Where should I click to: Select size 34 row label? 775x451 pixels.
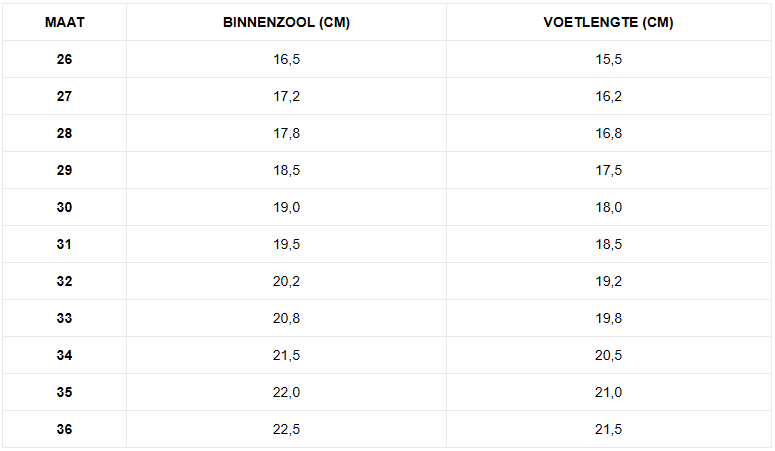(x=64, y=355)
